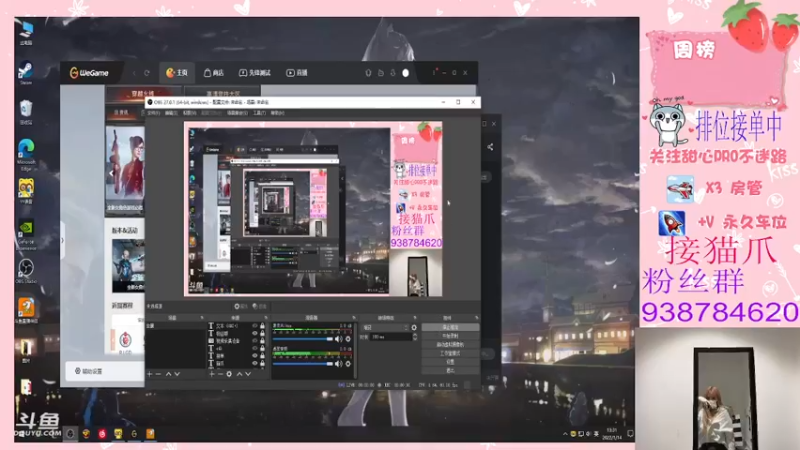Switch to WeGame 直播 tab
Viewport: 800px width, 450px height.
297,73
